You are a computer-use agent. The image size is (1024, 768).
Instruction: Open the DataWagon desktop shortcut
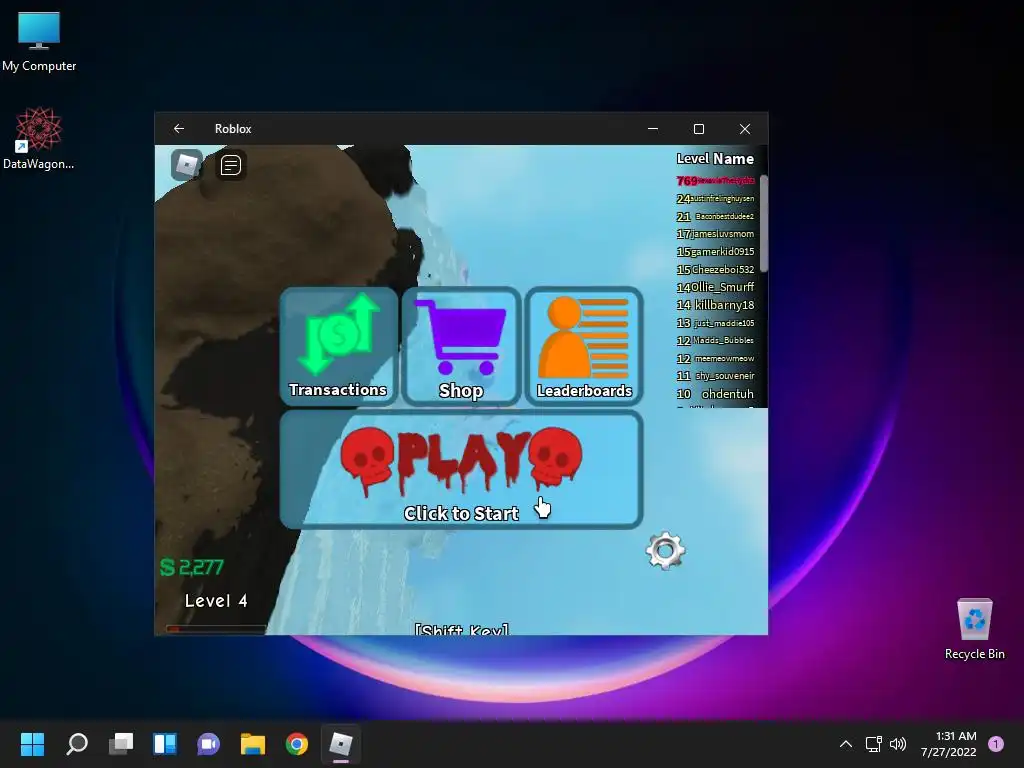[x=39, y=138]
